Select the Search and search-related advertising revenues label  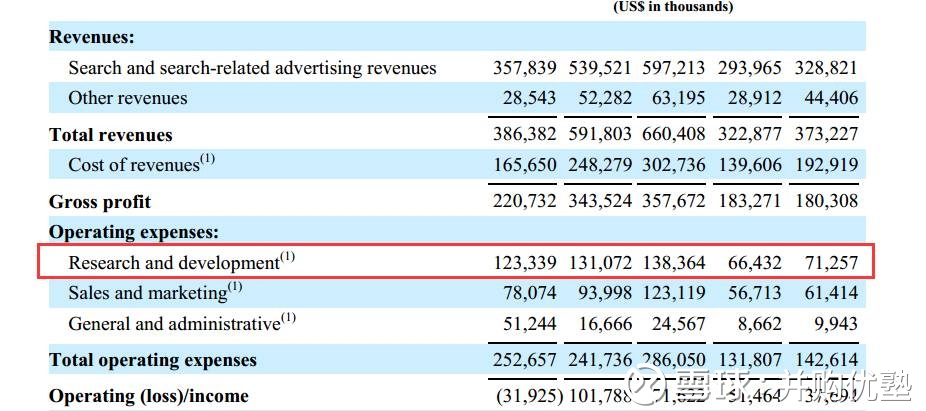coord(252,68)
